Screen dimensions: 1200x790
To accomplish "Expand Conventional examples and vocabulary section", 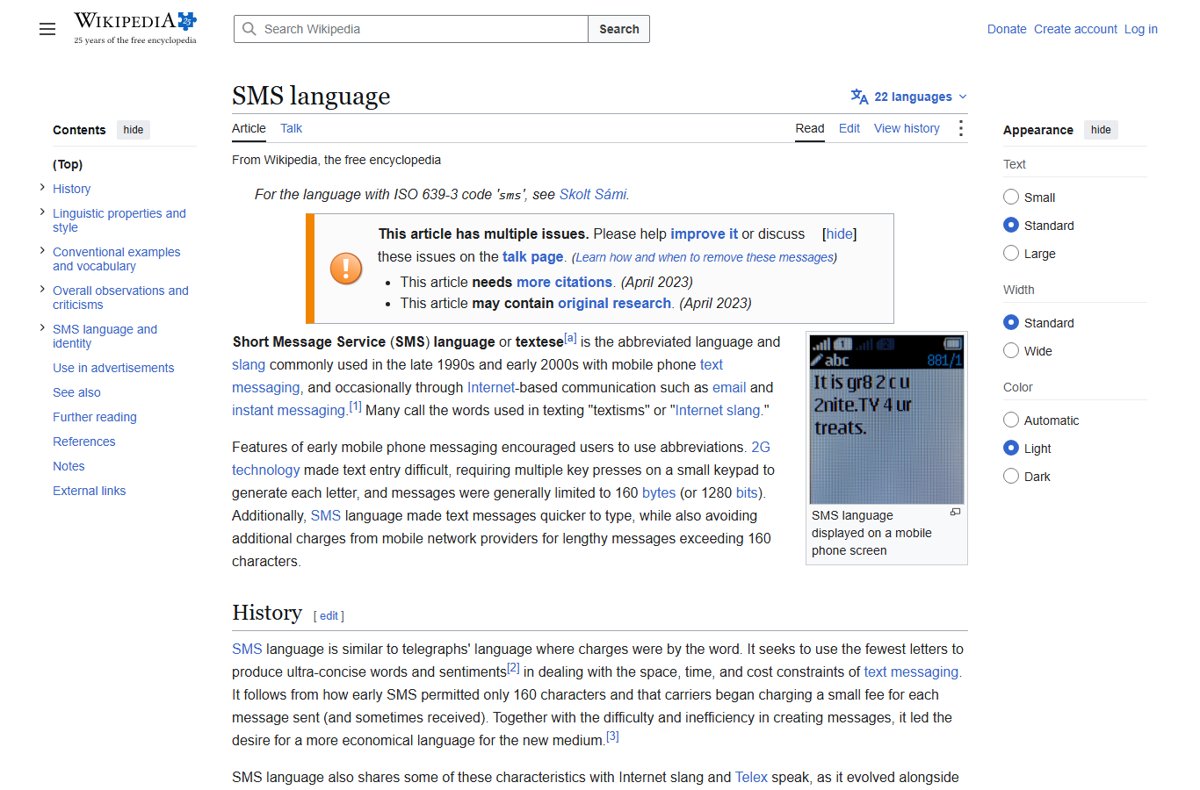I will click(42, 251).
